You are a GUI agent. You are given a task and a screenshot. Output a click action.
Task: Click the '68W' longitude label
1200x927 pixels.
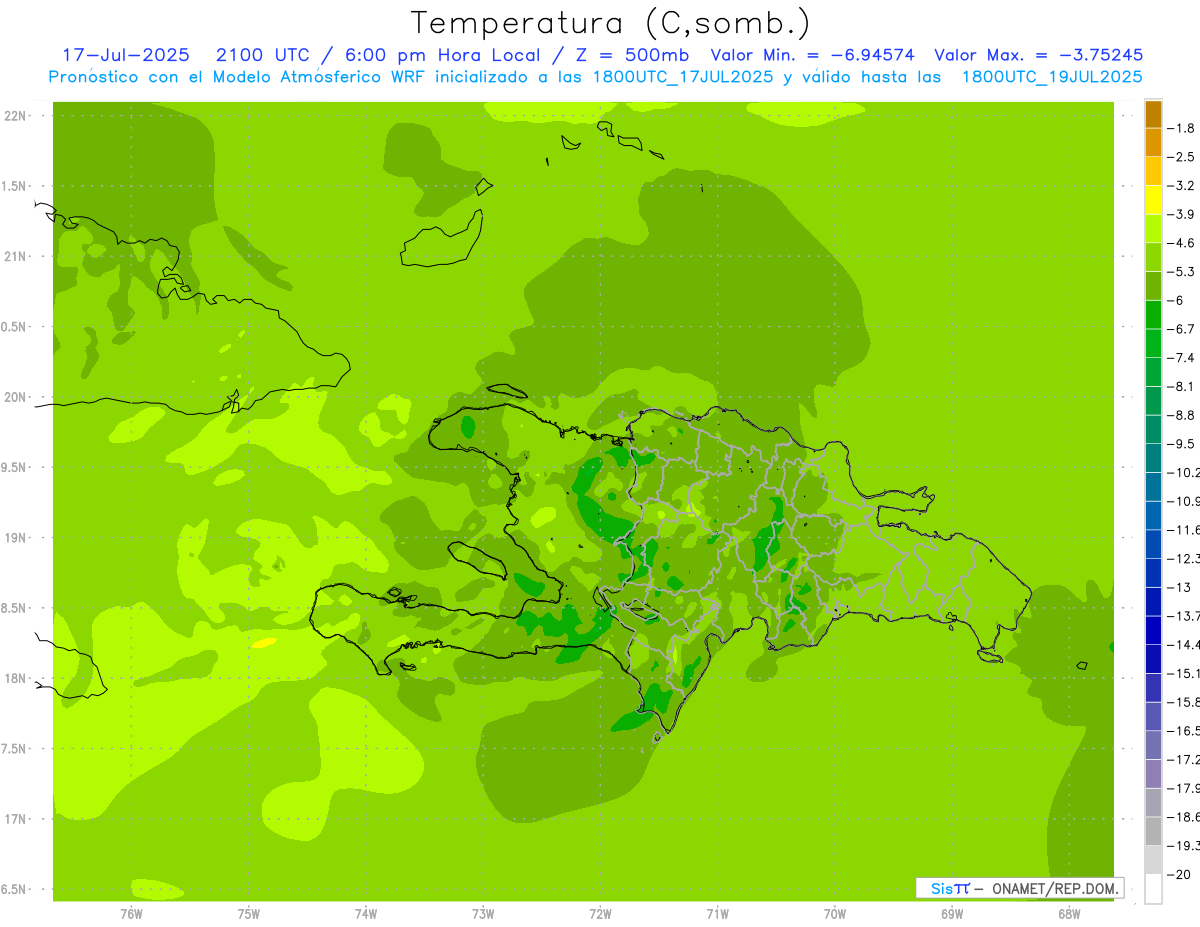pos(1069,913)
